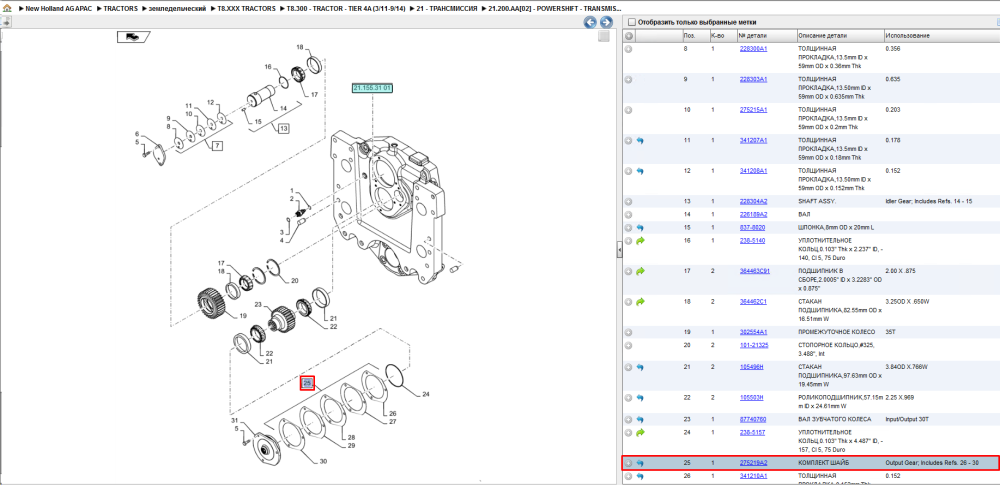Image resolution: width=1000 pixels, height=485 pixels.
Task: Select 'ВАЛ ЗУБЧАТОГО КОЛЕСА' description cell
Action: click(835, 419)
